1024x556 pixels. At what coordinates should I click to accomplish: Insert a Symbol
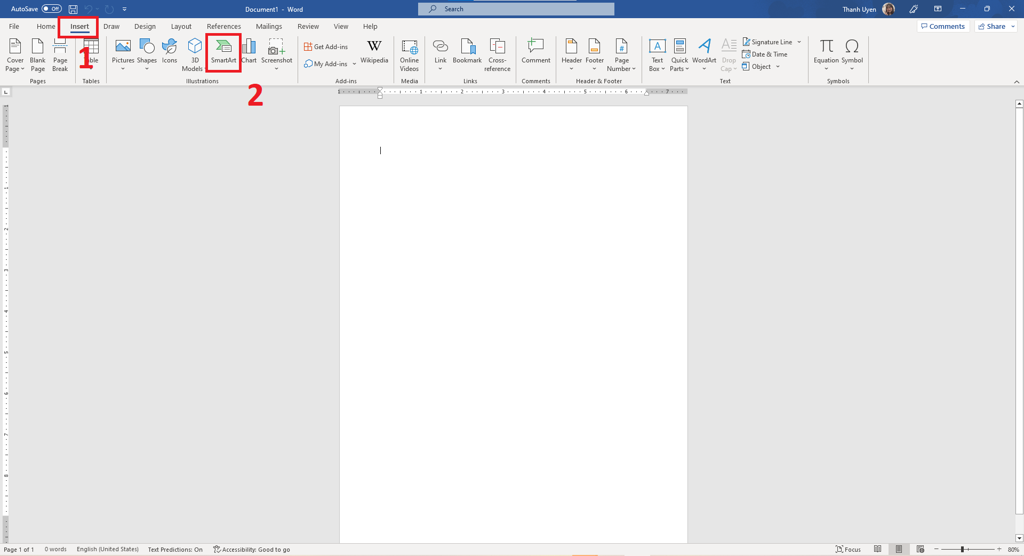tap(852, 54)
